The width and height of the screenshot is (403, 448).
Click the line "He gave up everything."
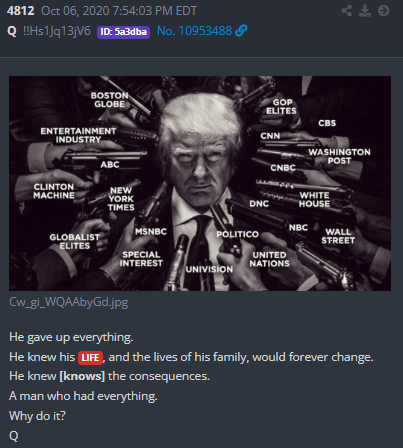point(71,337)
